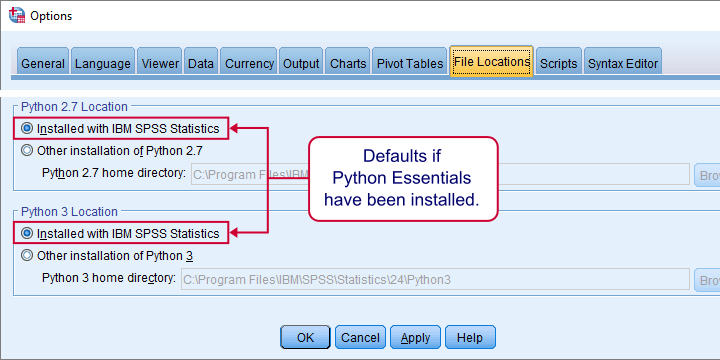The width and height of the screenshot is (720, 360).
Task: Click the Python 3 Location group label
Action: 69,212
